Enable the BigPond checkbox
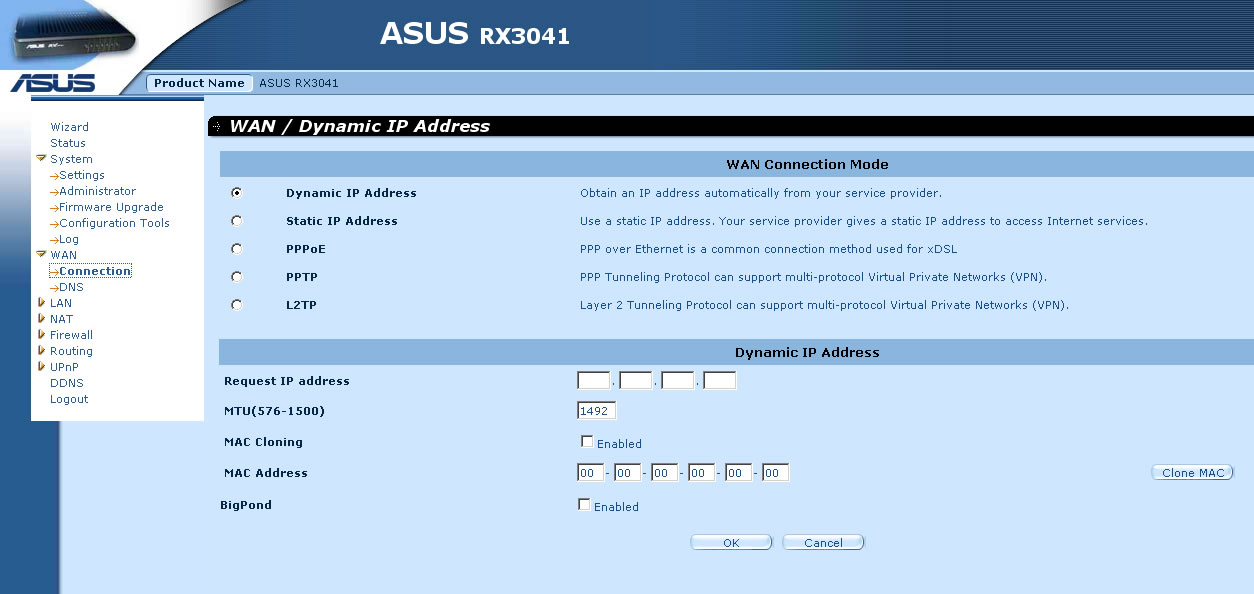This screenshot has width=1254, height=594. pos(585,505)
